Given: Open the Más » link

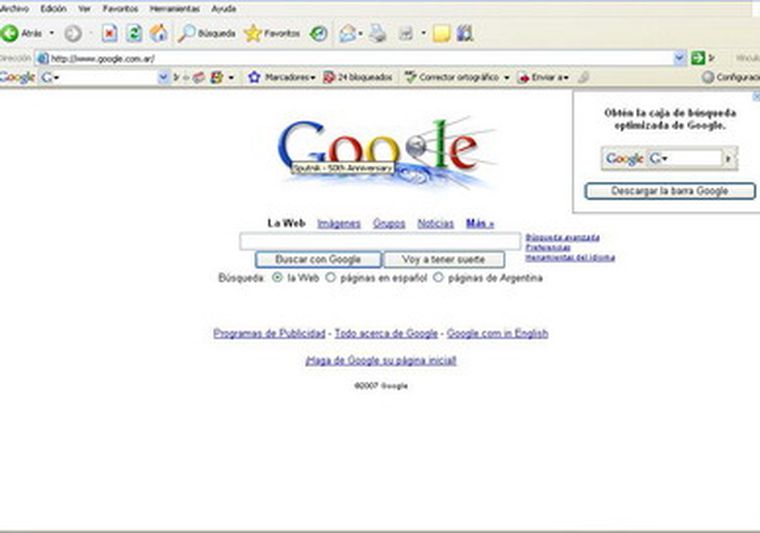Looking at the screenshot, I should (x=480, y=223).
